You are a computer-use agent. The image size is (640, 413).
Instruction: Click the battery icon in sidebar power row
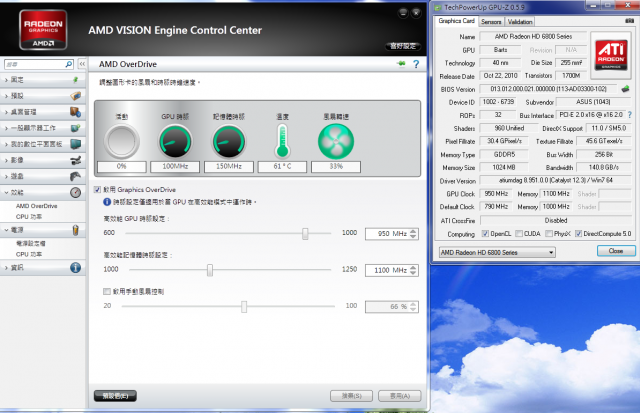click(x=76, y=230)
